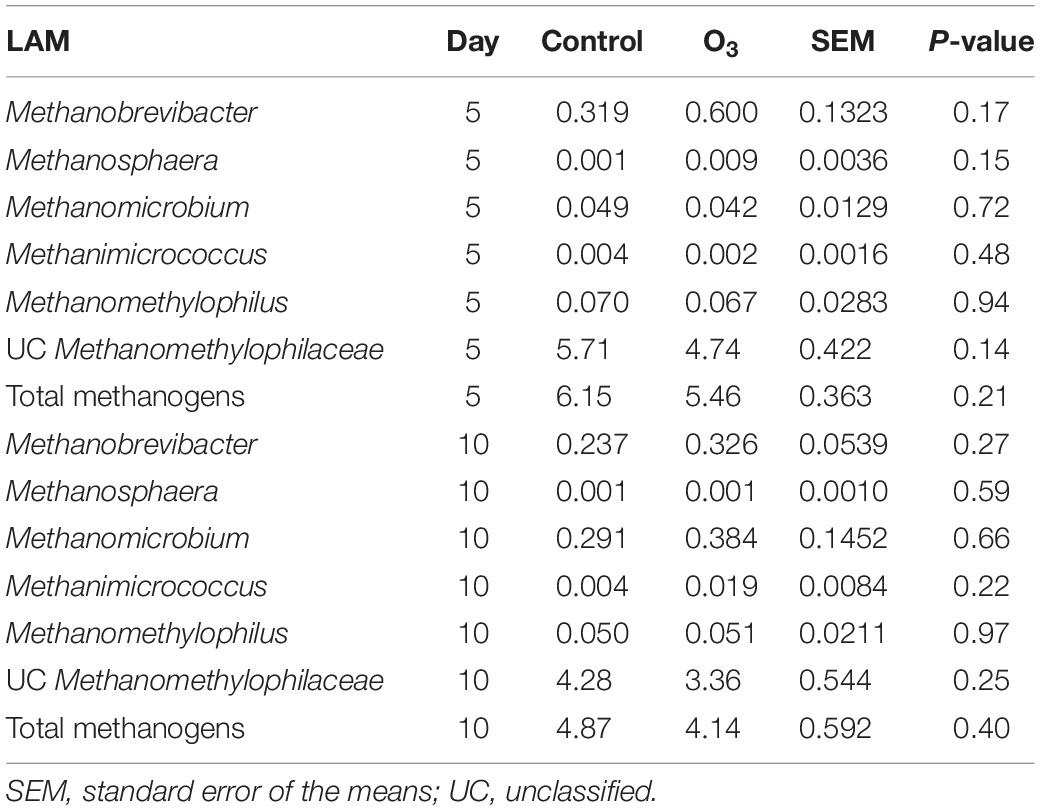Click the Control column header
This screenshot has width=1040, height=810.
click(x=592, y=41)
